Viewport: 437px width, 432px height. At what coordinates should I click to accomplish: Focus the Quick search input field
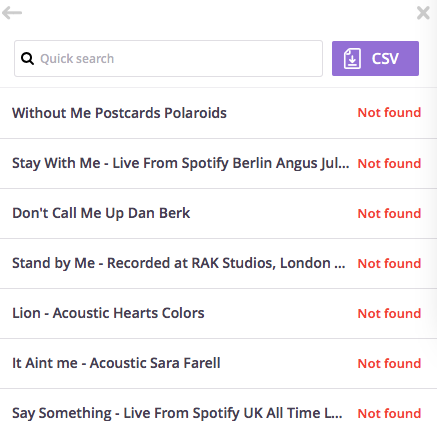(168, 59)
